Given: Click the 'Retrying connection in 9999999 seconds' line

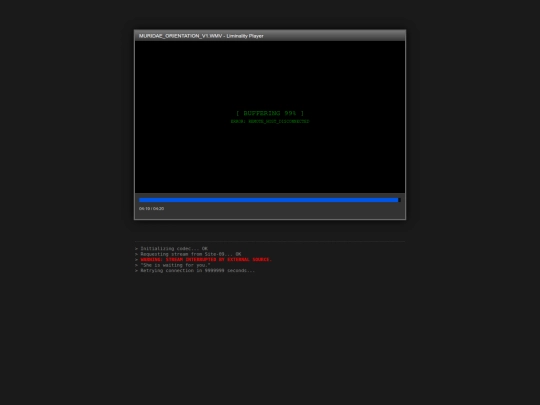Looking at the screenshot, I should click(x=195, y=271).
